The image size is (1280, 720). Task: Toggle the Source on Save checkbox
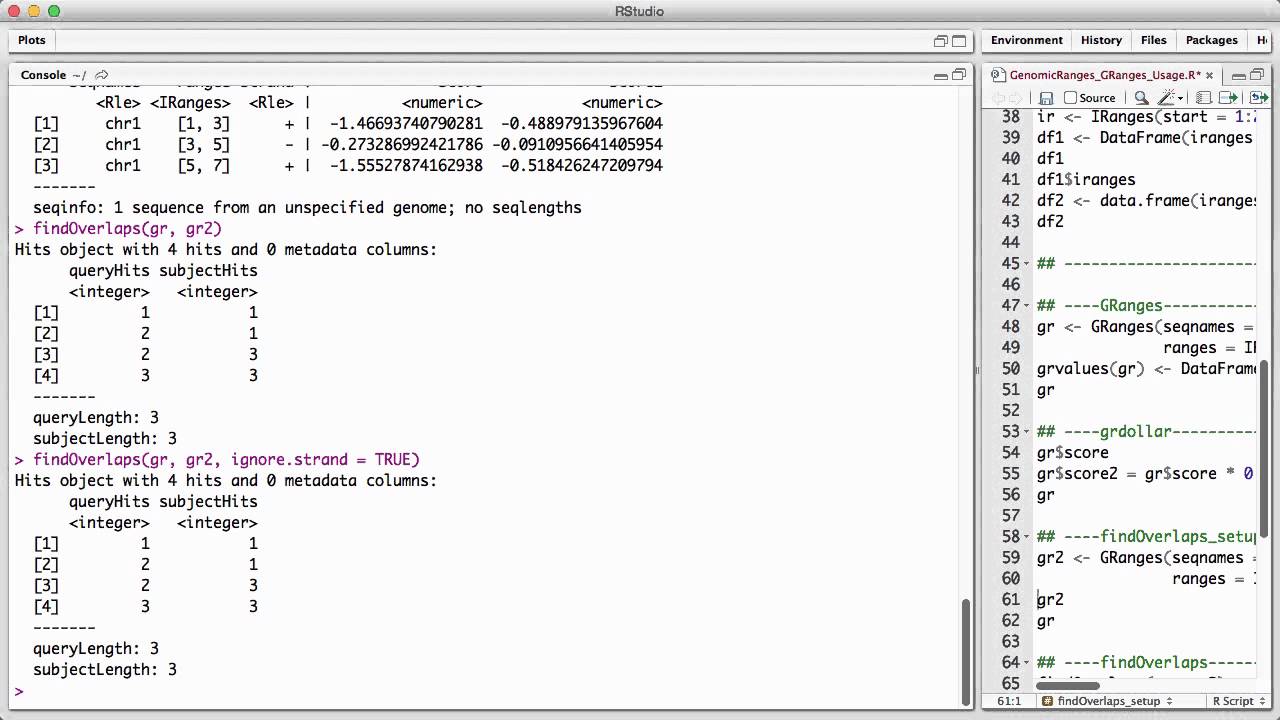(x=1070, y=98)
